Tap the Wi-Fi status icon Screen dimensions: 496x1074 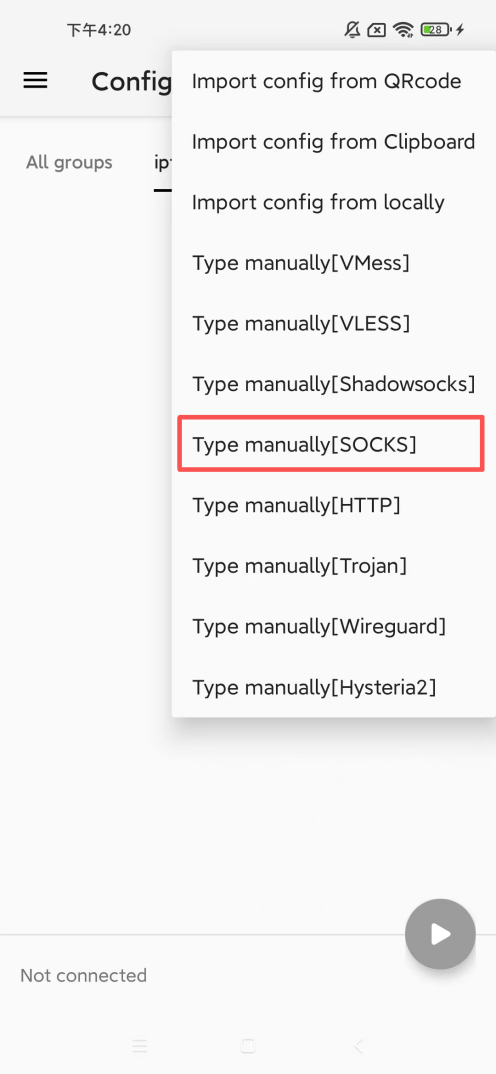[404, 29]
